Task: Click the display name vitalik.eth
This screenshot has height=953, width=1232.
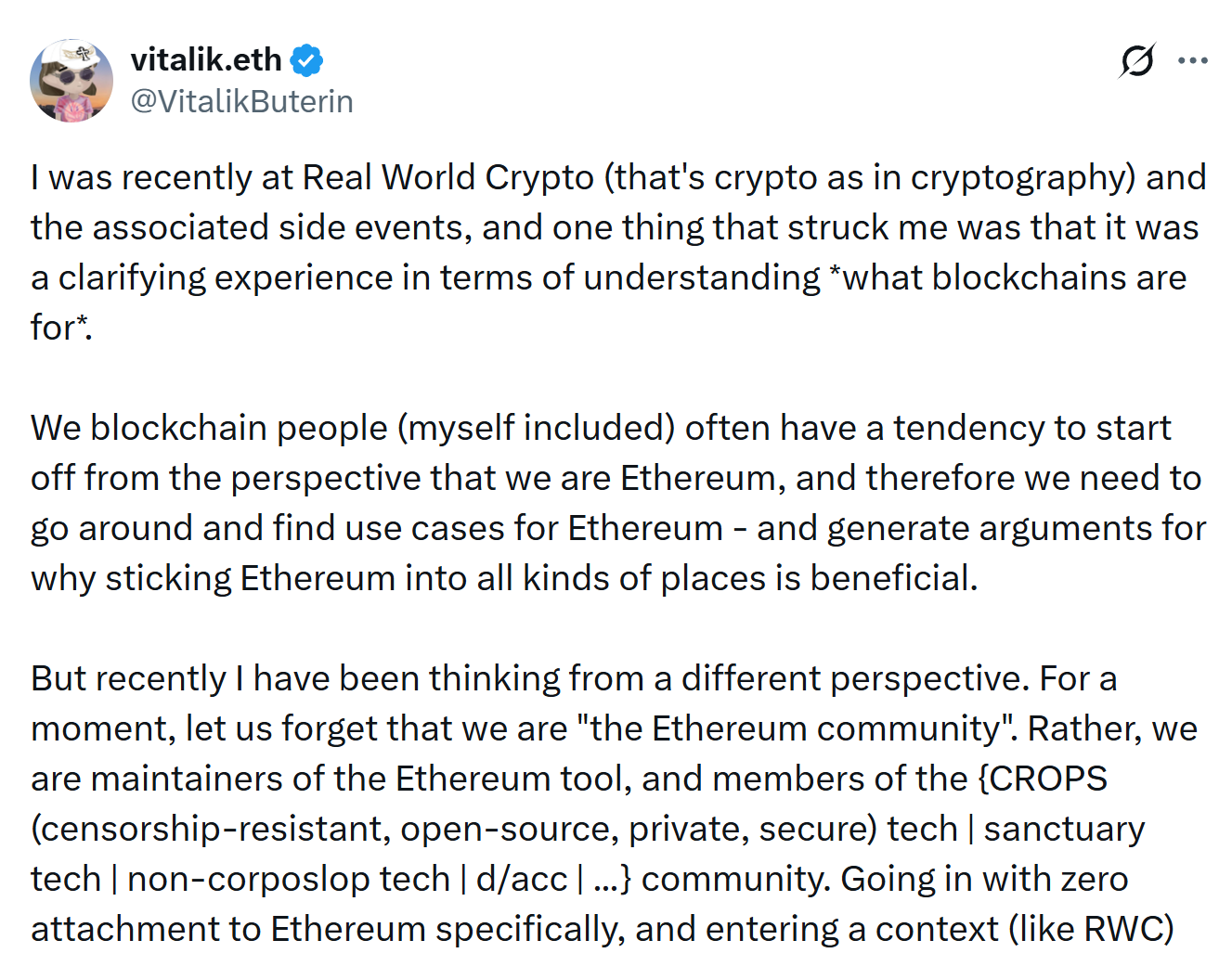Action: pos(206,58)
